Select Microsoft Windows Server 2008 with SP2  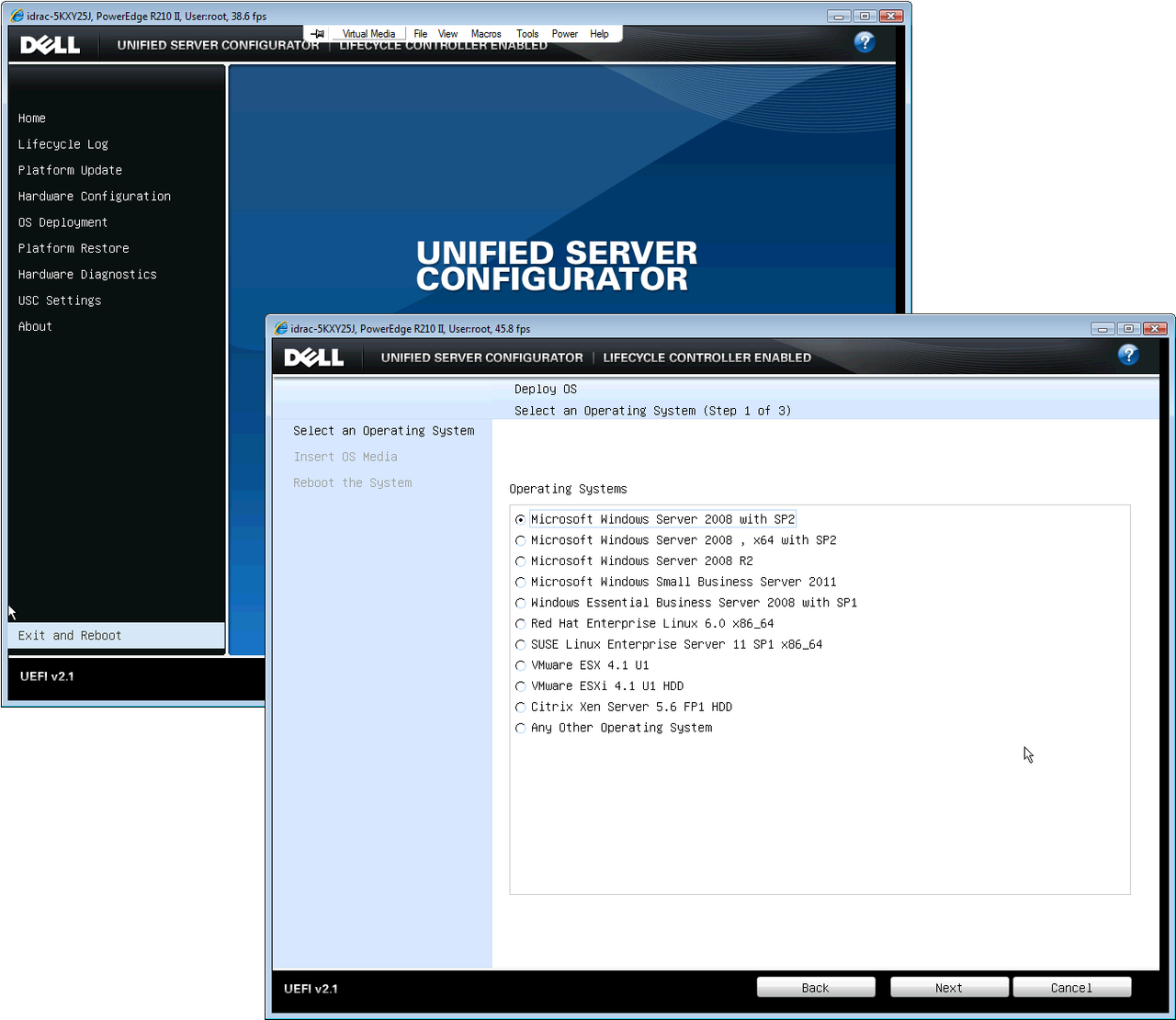point(655,519)
